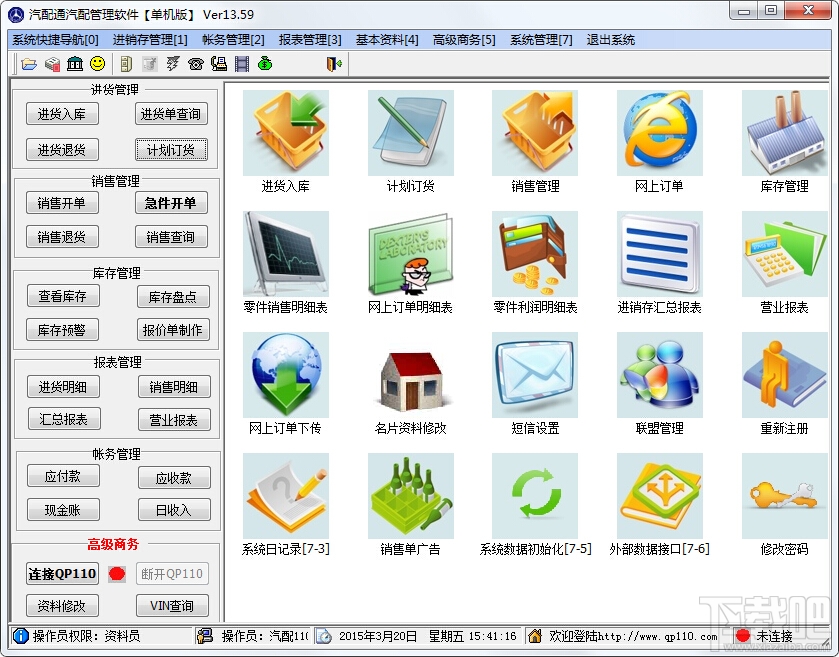The width and height of the screenshot is (839, 657).
Task: Click the 进货退货 button
Action: coord(62,150)
